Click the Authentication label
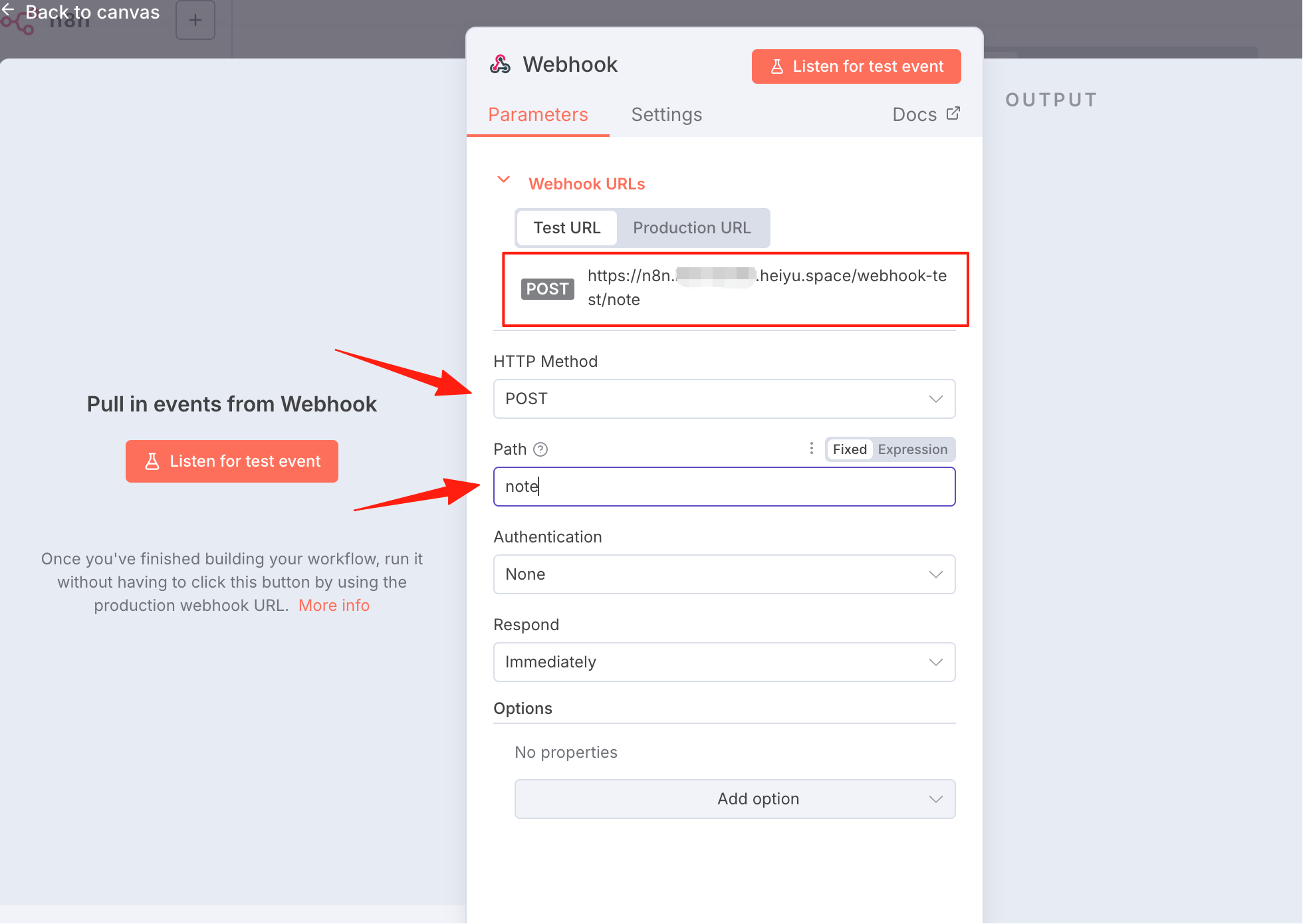1303x924 pixels. pyautogui.click(x=548, y=537)
